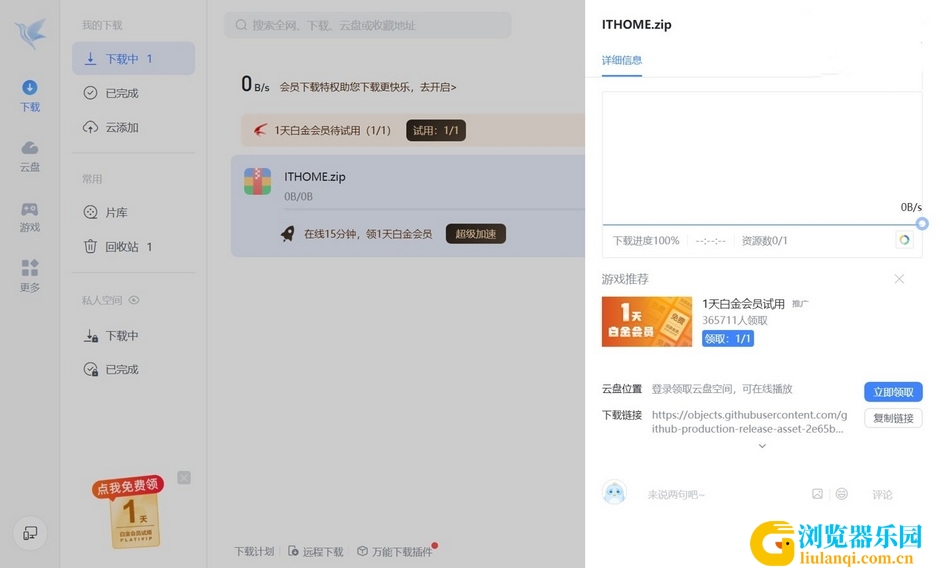Open the 云盘 cloud drive section
The image size is (936, 568).
29,156
